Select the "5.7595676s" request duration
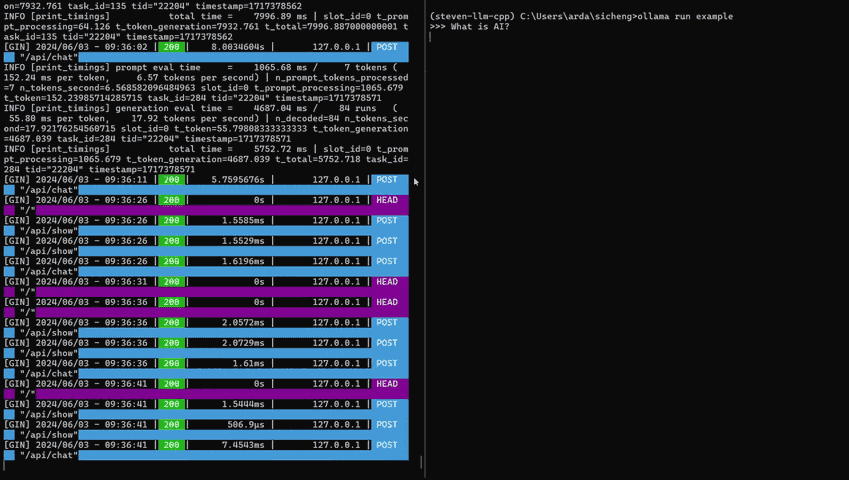 pyautogui.click(x=238, y=180)
